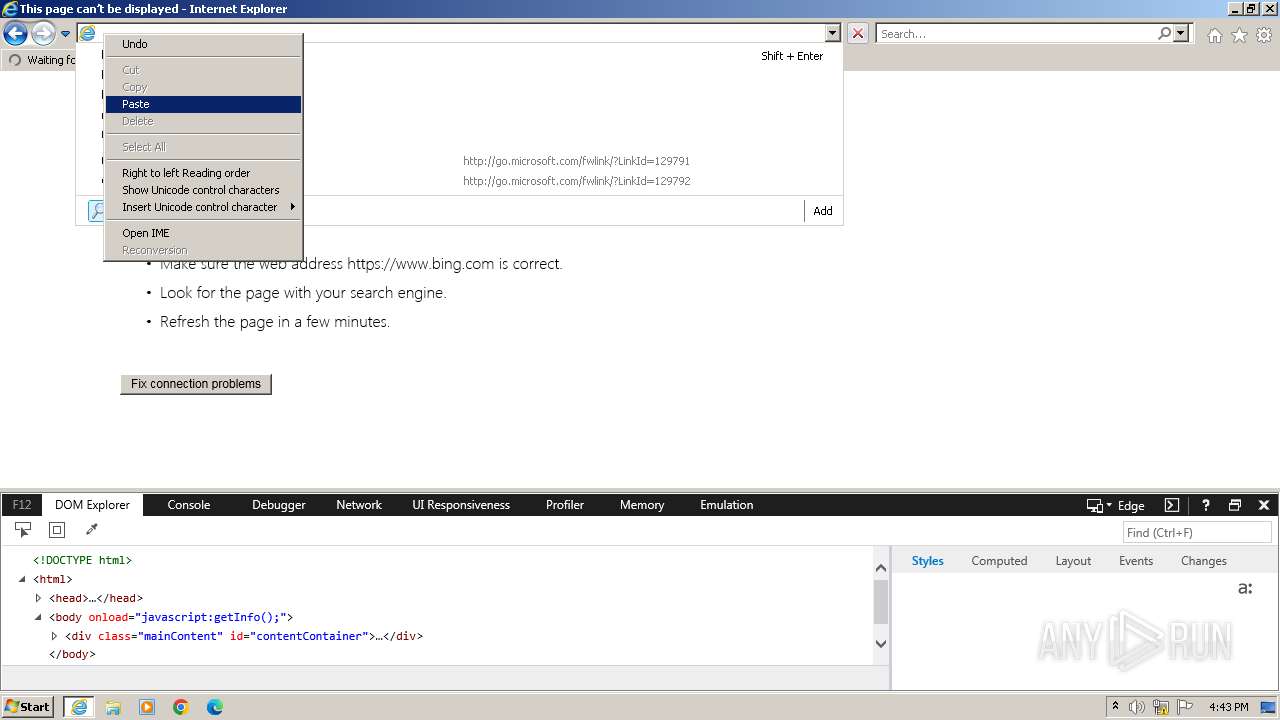Image resolution: width=1280 pixels, height=720 pixels.
Task: Switch to the Memory tab
Action: click(642, 505)
